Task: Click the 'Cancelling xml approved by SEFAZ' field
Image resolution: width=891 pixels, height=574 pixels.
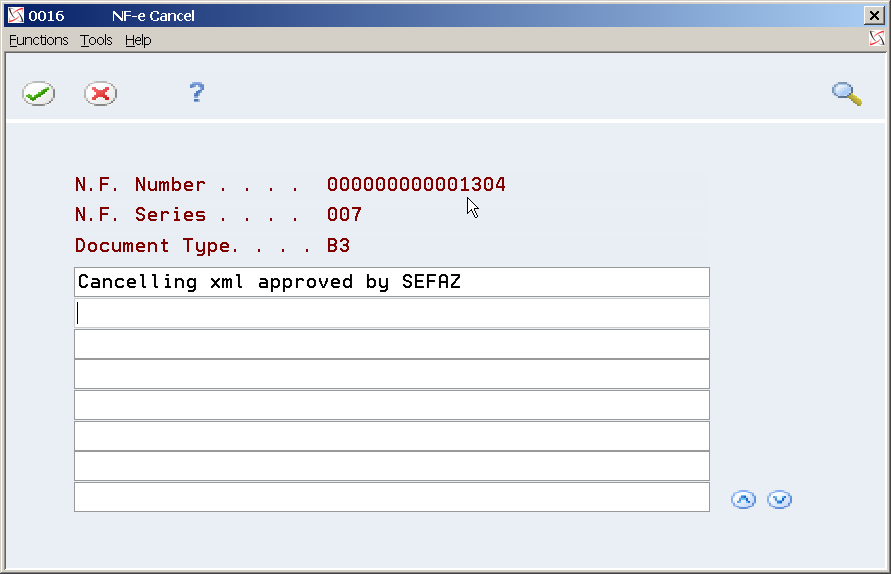Action: point(392,282)
